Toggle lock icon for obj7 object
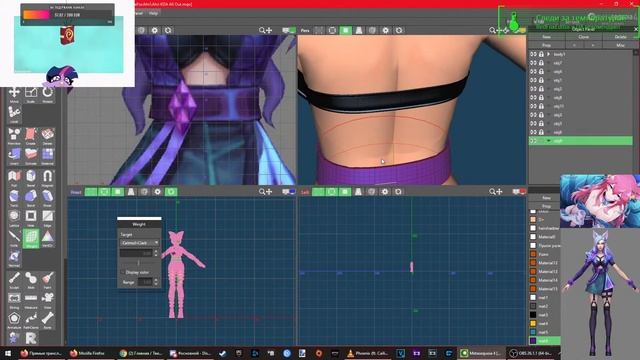The height and width of the screenshot is (360, 640). click(x=541, y=63)
